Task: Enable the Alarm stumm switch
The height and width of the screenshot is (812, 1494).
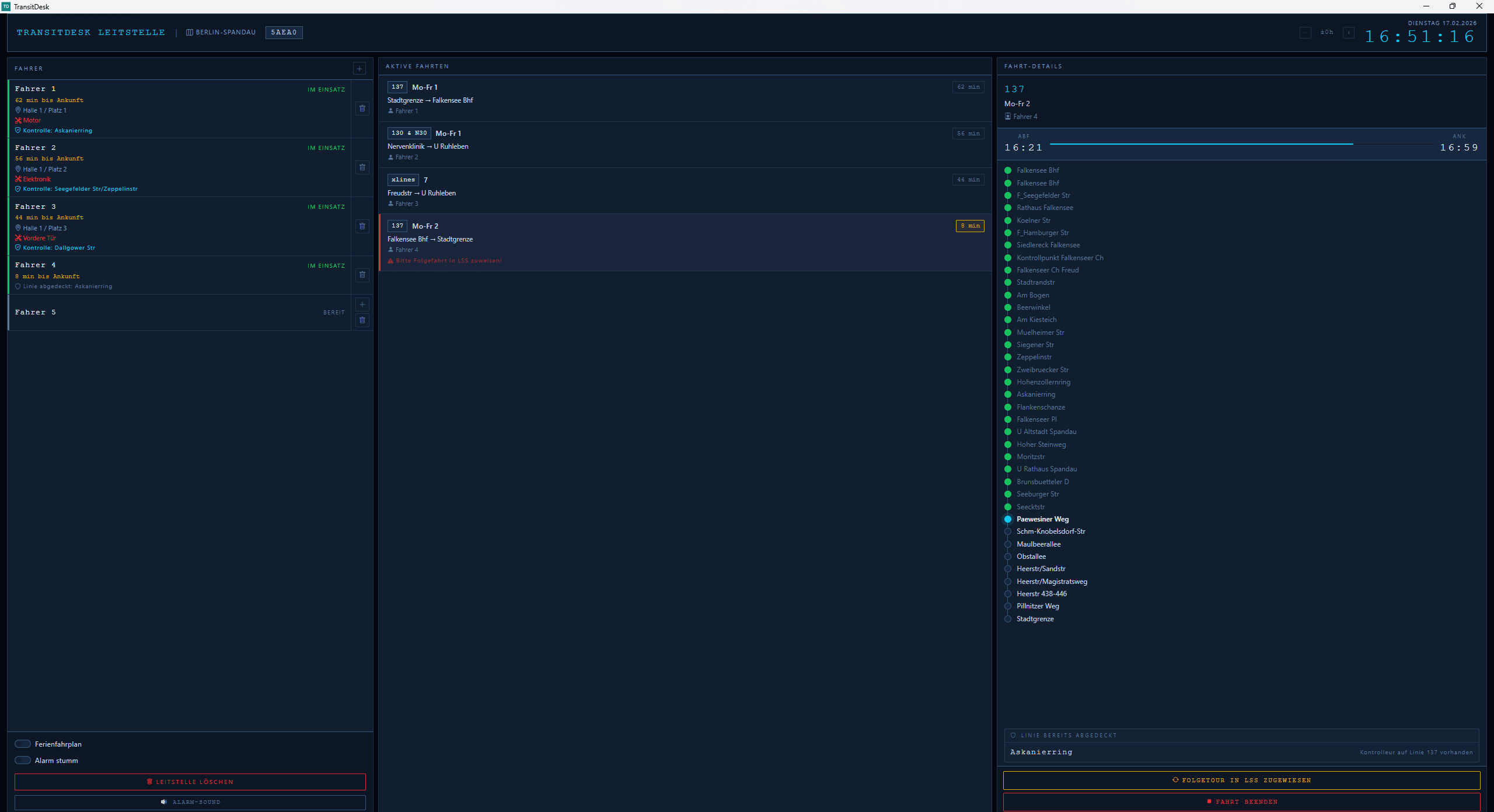Action: 23,760
